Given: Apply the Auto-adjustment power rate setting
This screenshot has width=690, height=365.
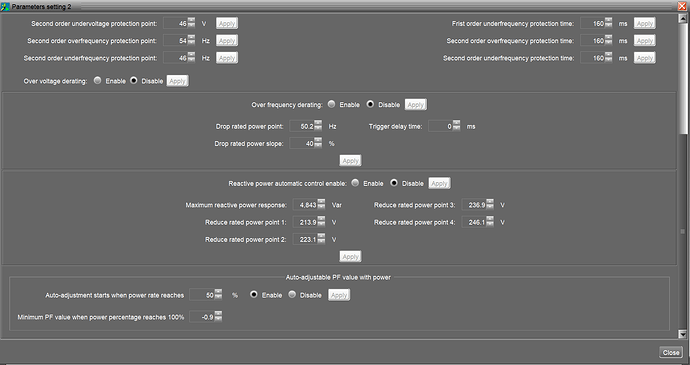Looking at the screenshot, I should (339, 295).
